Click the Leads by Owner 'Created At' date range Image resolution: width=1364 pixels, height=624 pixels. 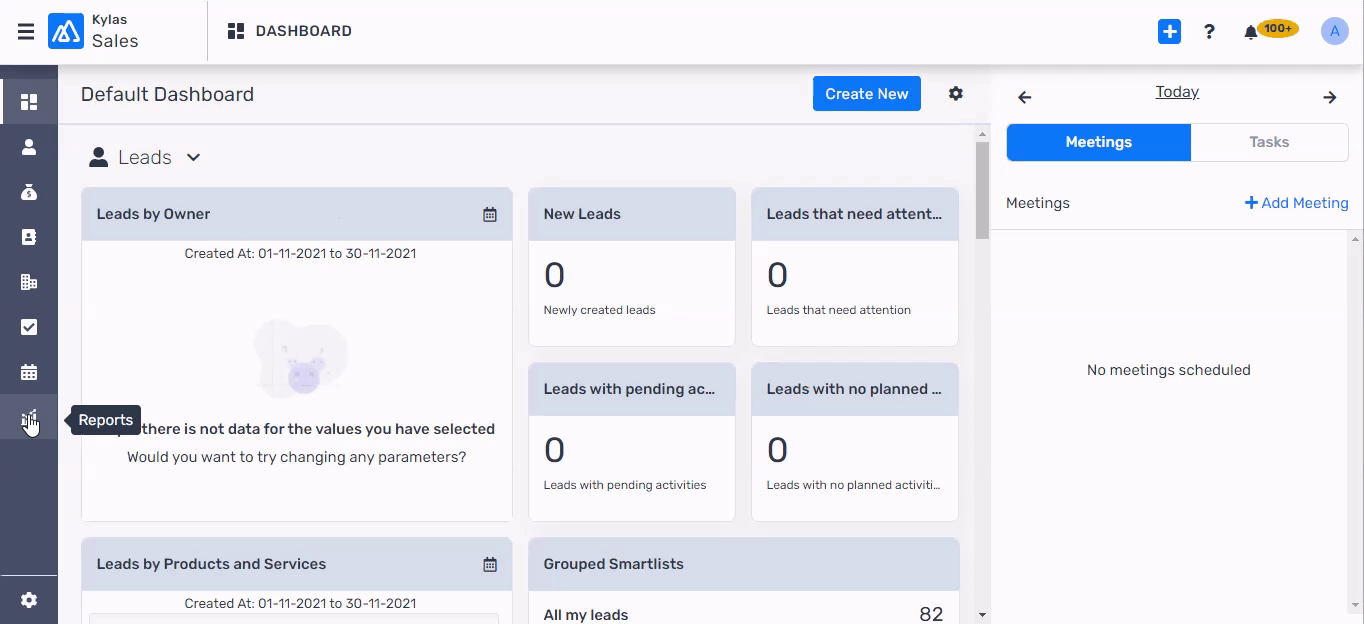tap(300, 254)
